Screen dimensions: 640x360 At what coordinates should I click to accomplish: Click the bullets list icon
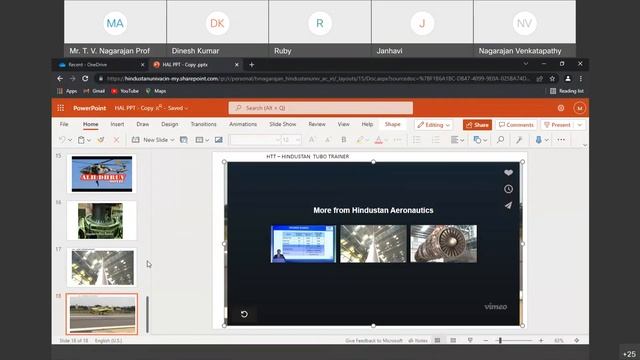tap(416, 140)
